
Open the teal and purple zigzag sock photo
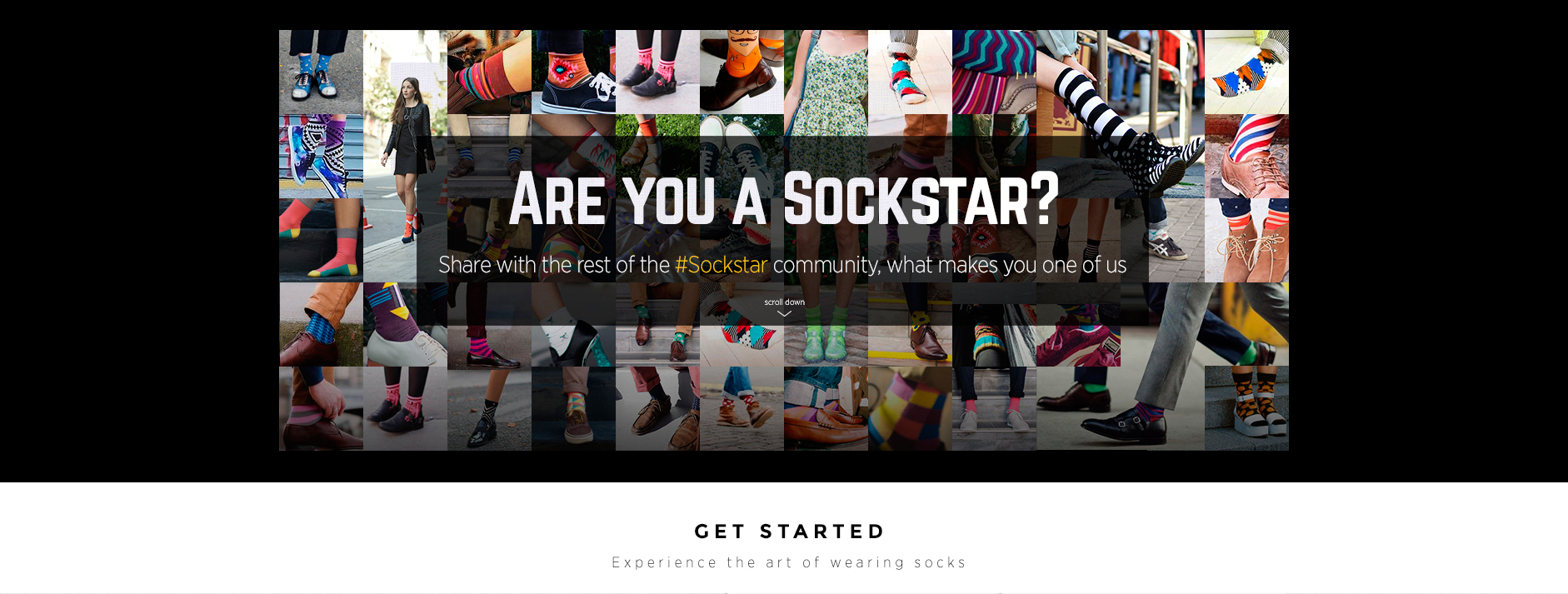coord(994,72)
